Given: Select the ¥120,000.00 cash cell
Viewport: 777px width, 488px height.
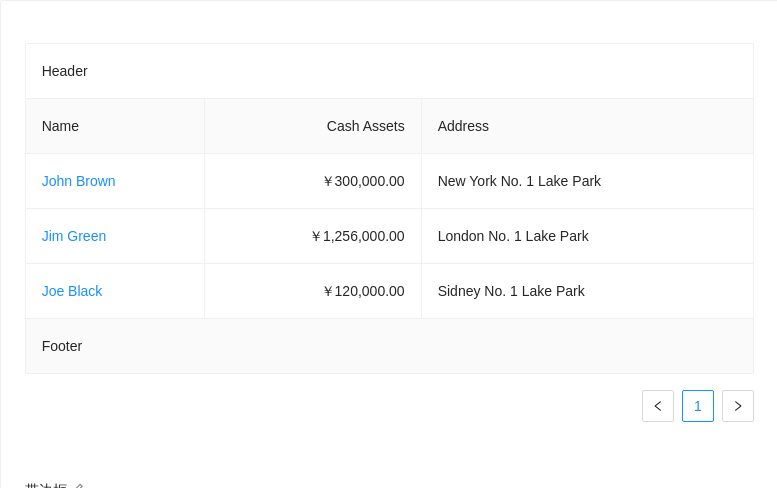Looking at the screenshot, I should coord(363,291).
